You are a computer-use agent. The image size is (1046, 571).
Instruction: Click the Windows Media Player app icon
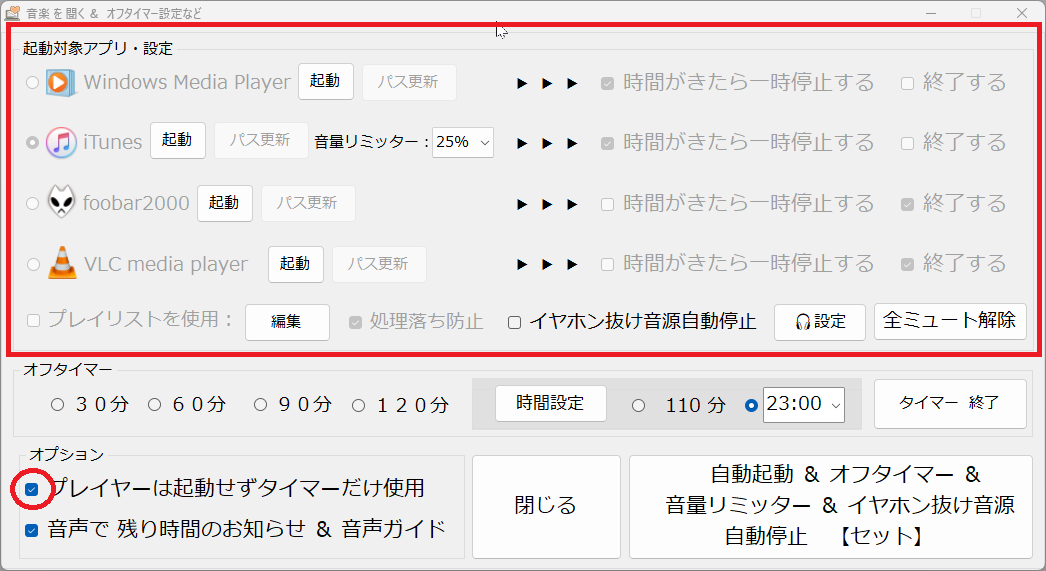pos(60,82)
